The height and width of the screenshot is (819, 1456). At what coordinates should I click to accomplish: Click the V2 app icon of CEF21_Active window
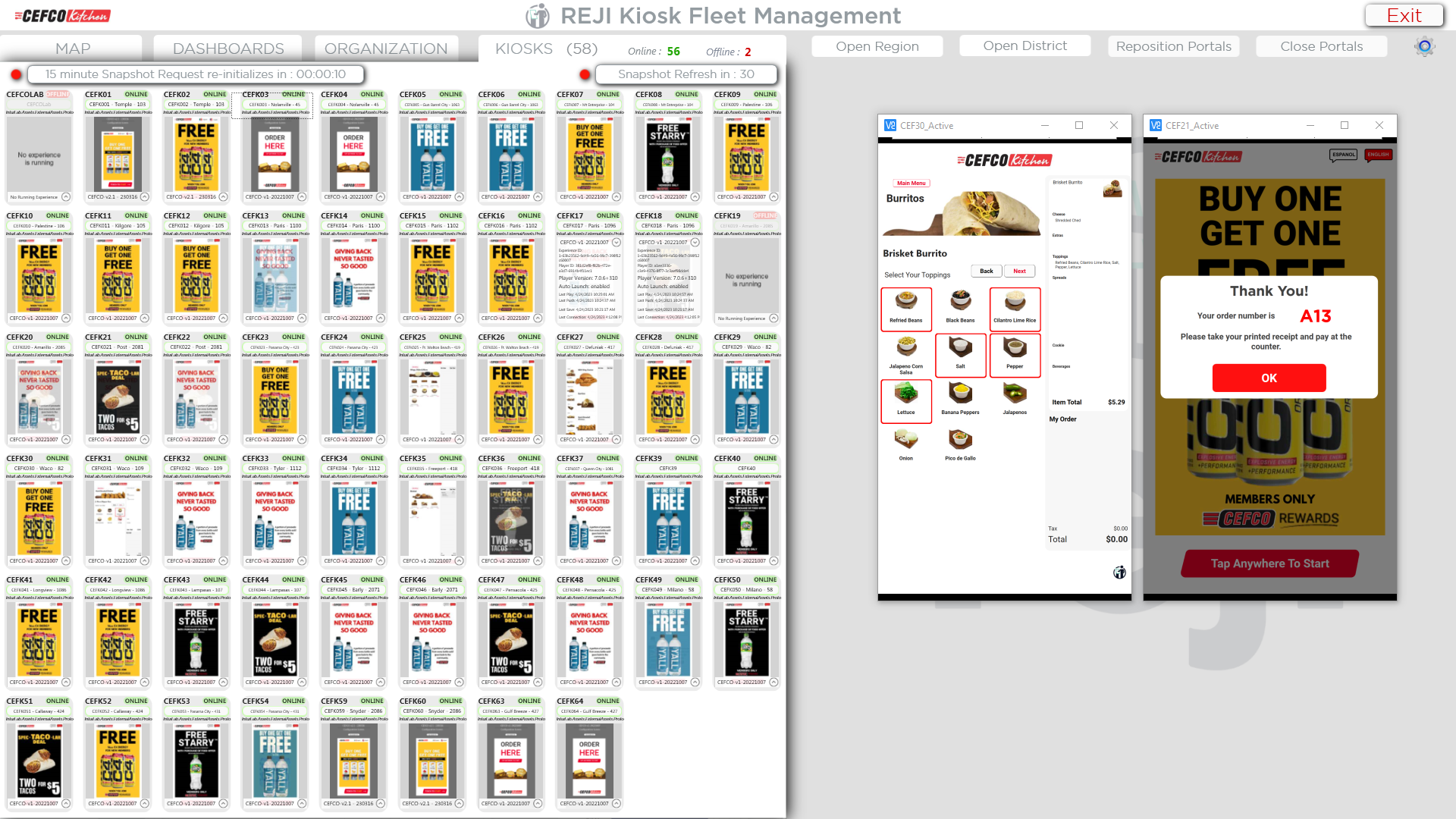point(1156,126)
